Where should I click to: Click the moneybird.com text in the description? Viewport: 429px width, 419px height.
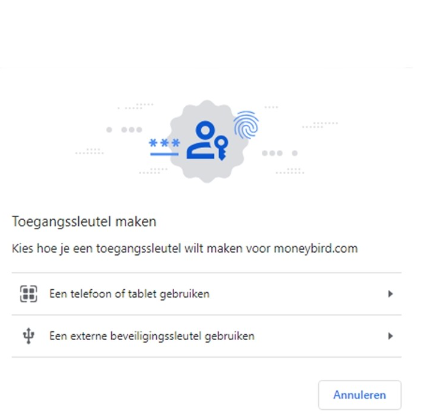click(316, 249)
